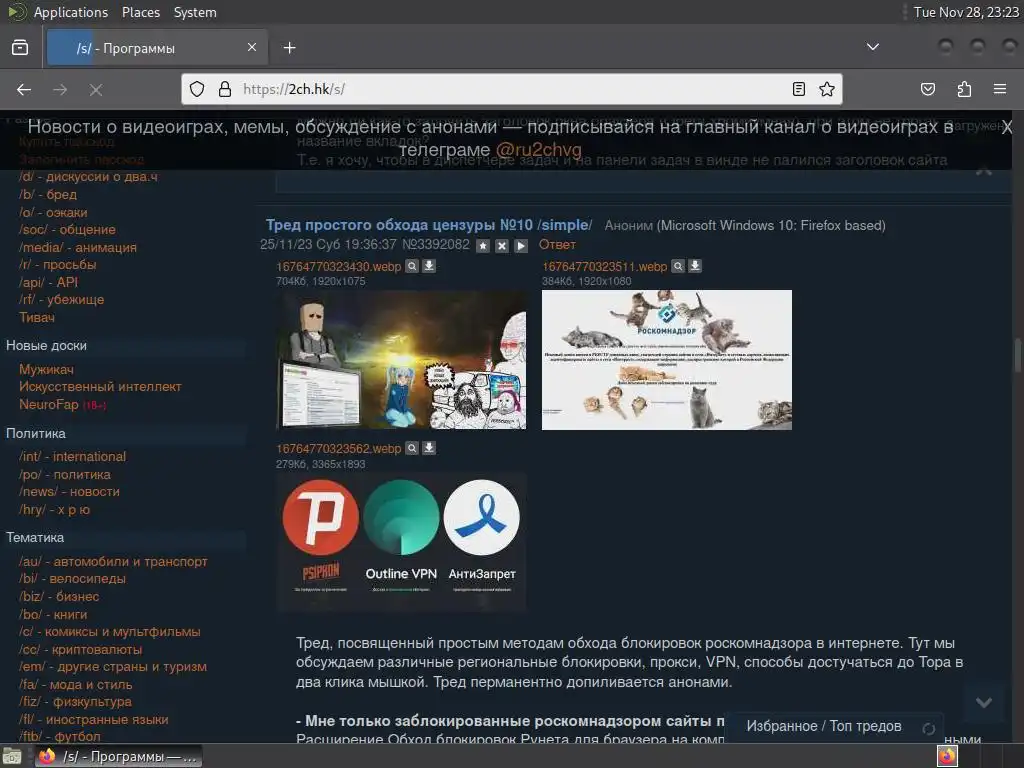Image resolution: width=1024 pixels, height=768 pixels.
Task: Click Ответ to reply to thread
Action: tap(557, 245)
